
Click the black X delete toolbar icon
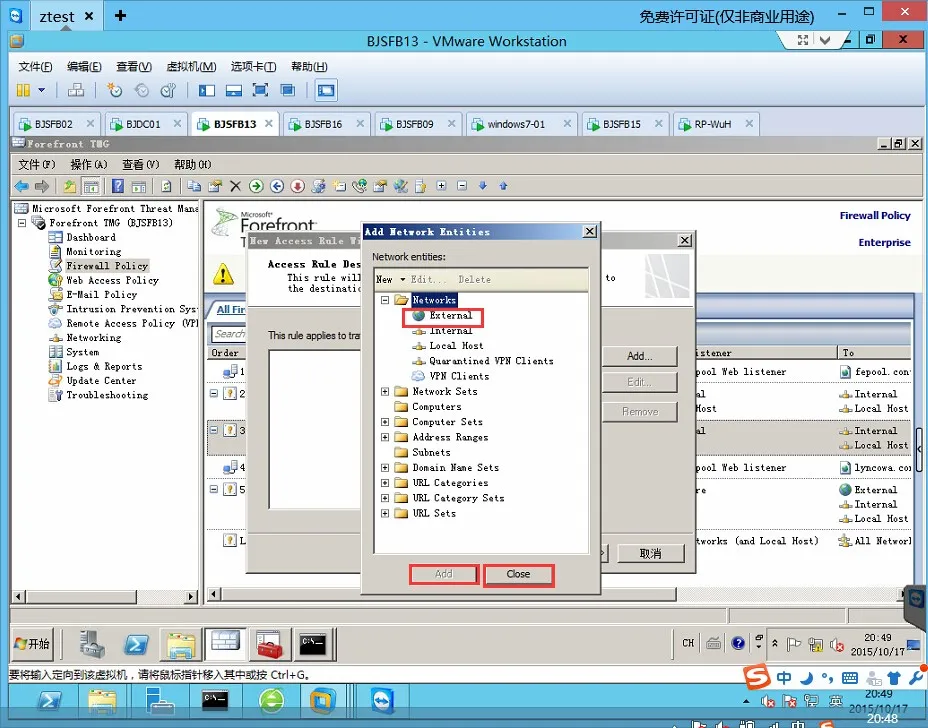click(236, 186)
